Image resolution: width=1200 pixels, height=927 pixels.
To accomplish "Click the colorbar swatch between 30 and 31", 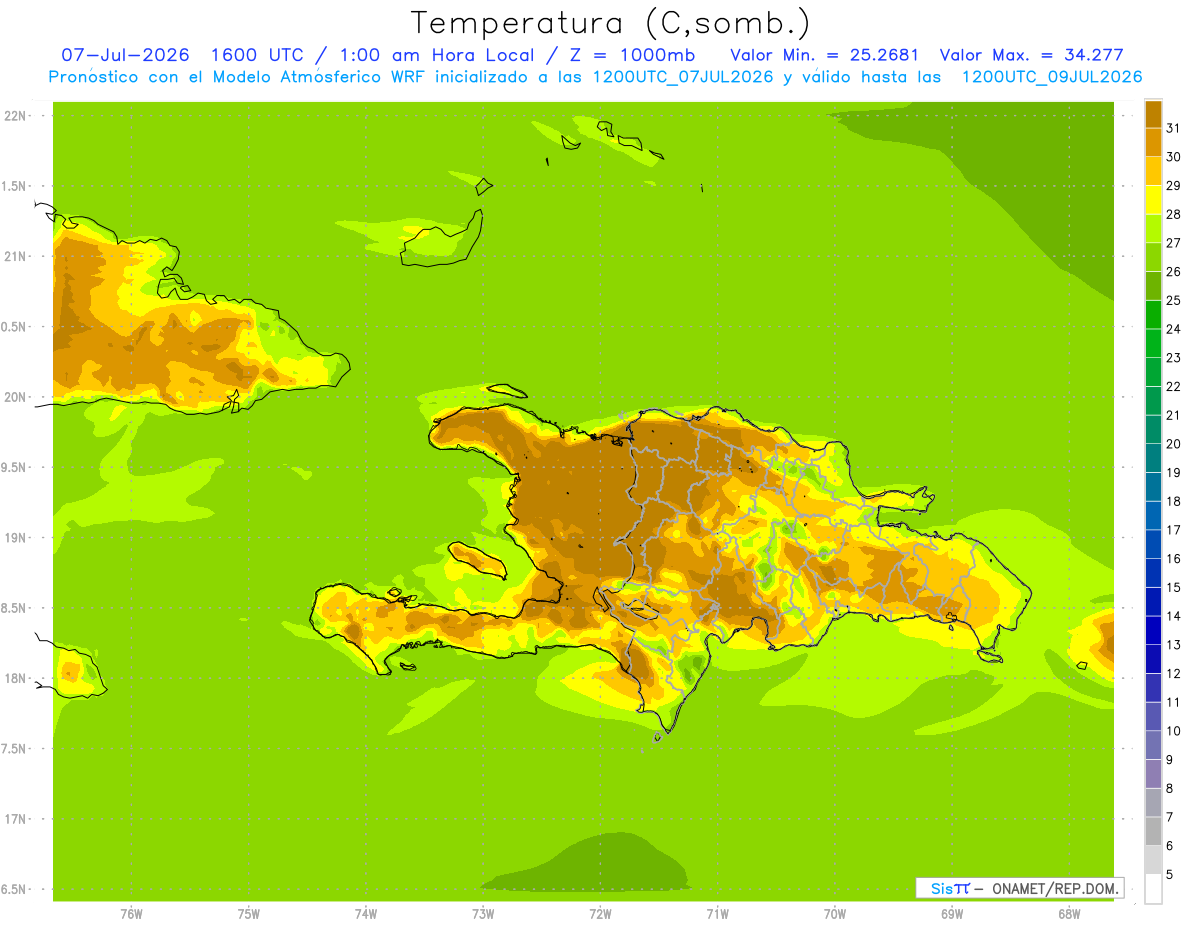I will tap(1153, 142).
